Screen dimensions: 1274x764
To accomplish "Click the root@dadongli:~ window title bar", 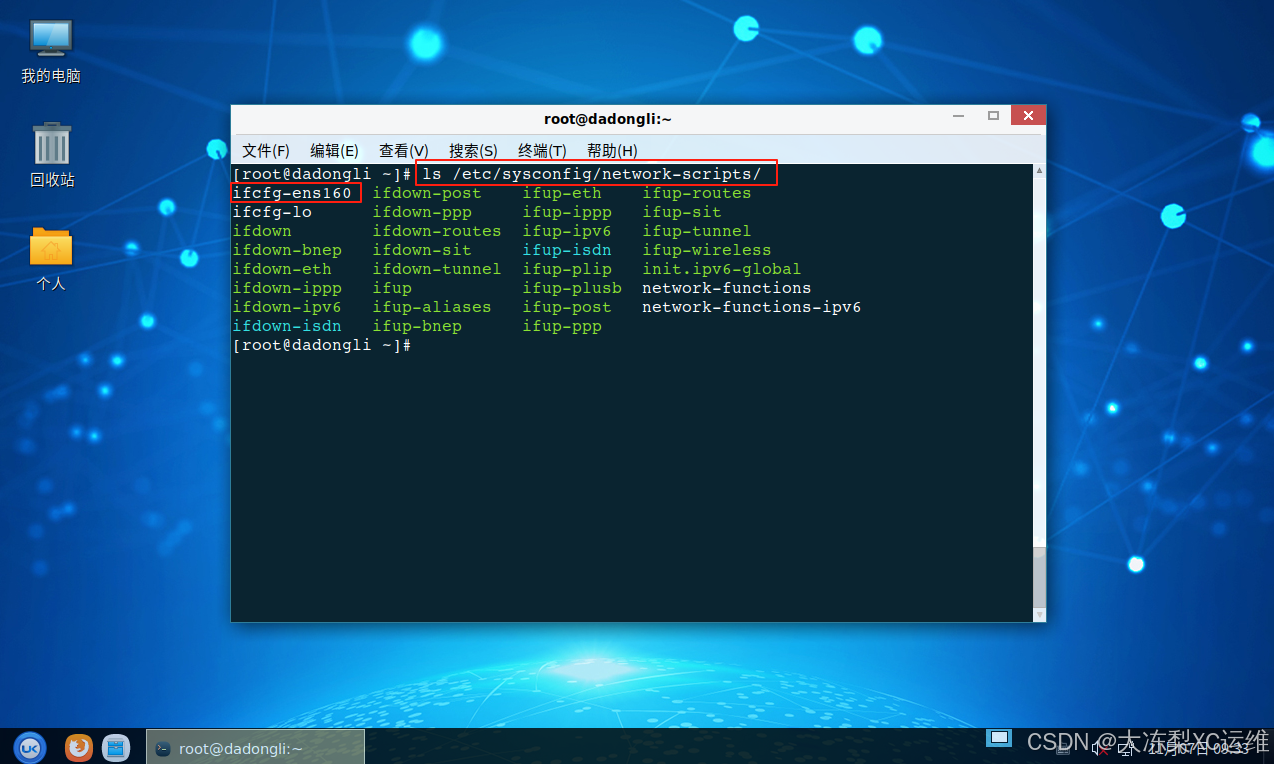I will 608,118.
